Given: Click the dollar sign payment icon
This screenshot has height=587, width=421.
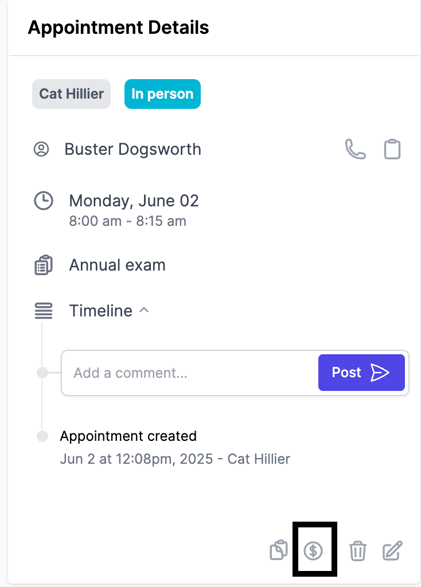Looking at the screenshot, I should pos(313,551).
